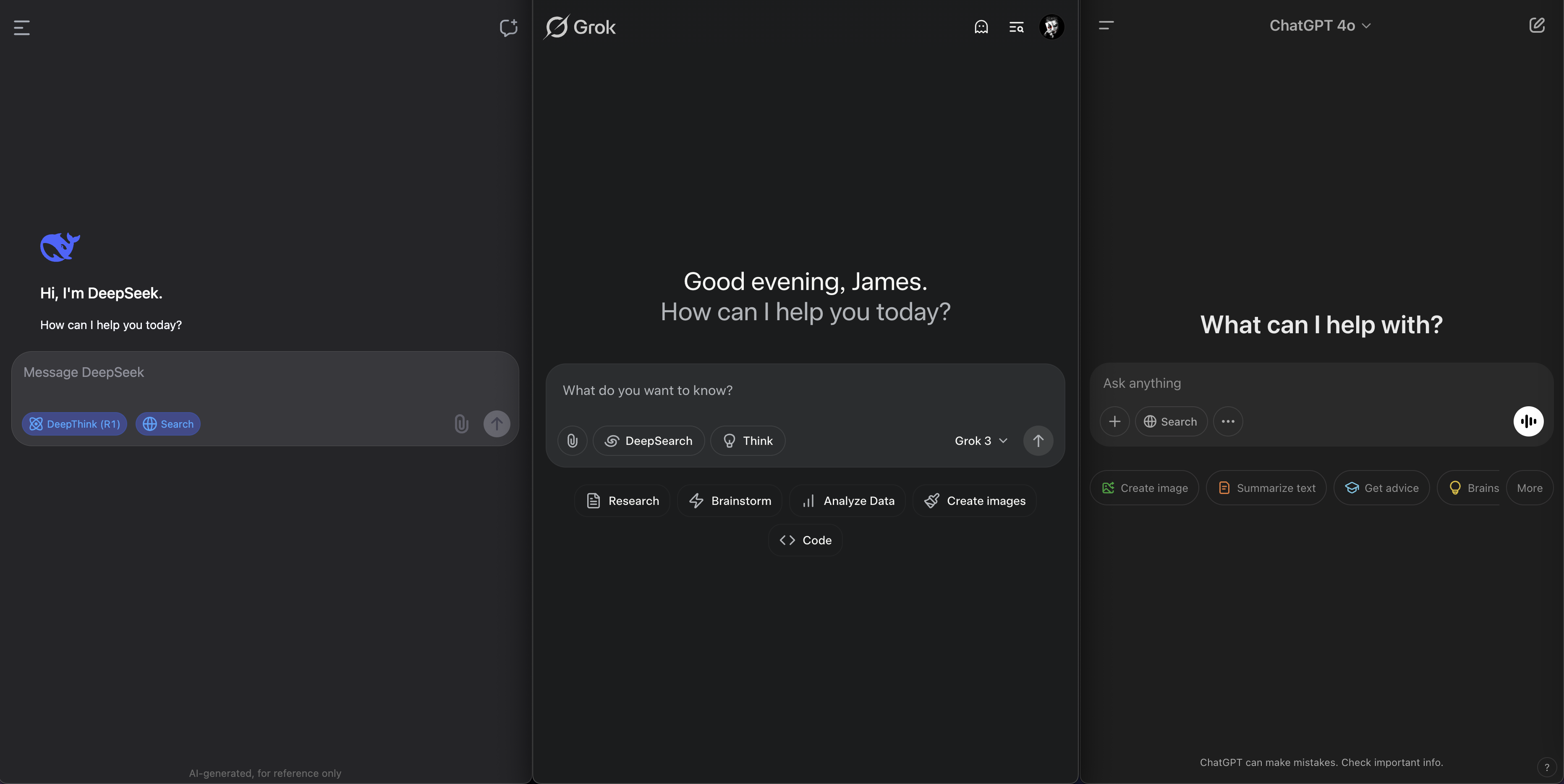
Task: Start new chat in DeepSeek
Action: pos(508,27)
